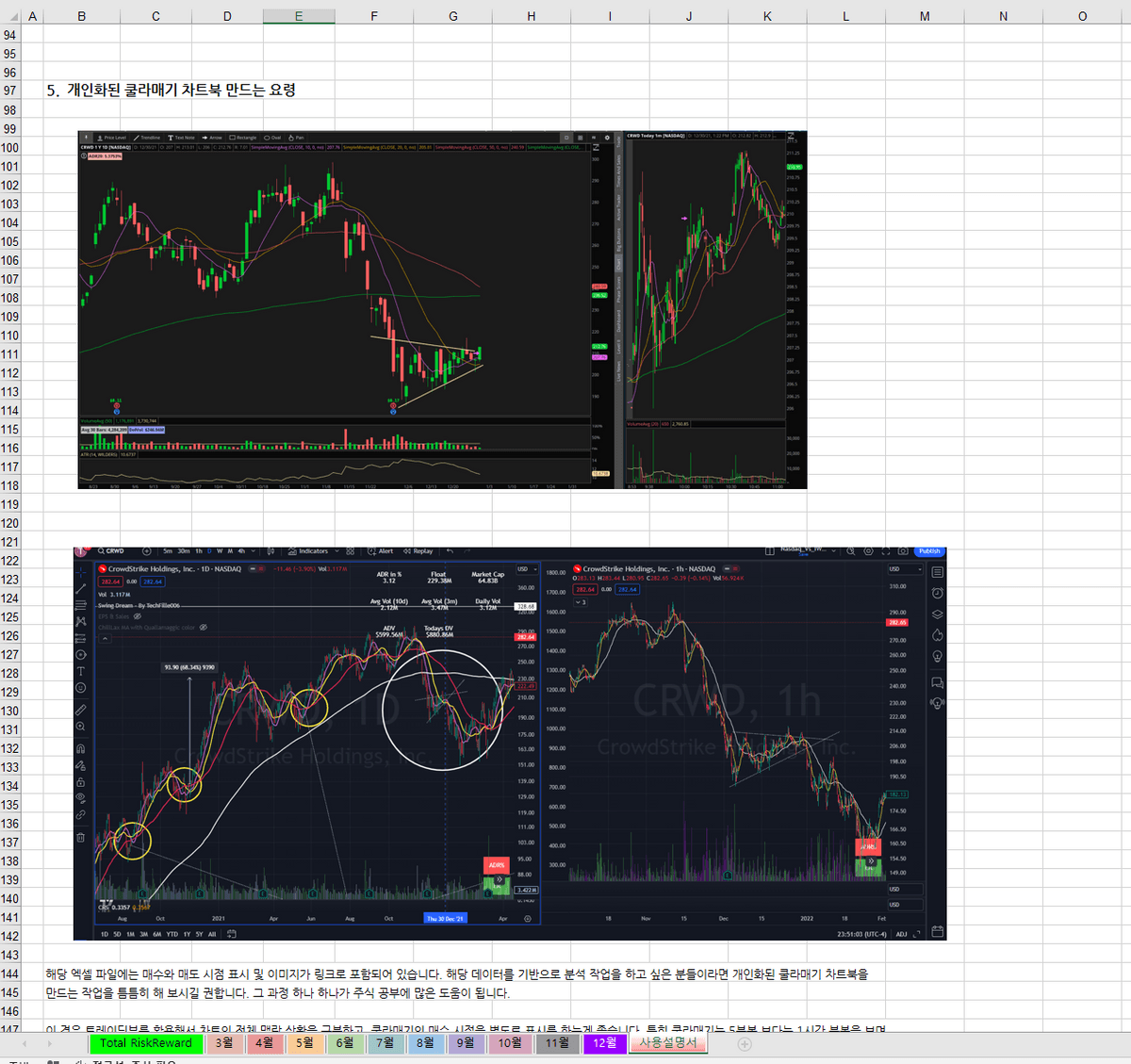Click the Replay button in chart toolbar

(x=418, y=551)
